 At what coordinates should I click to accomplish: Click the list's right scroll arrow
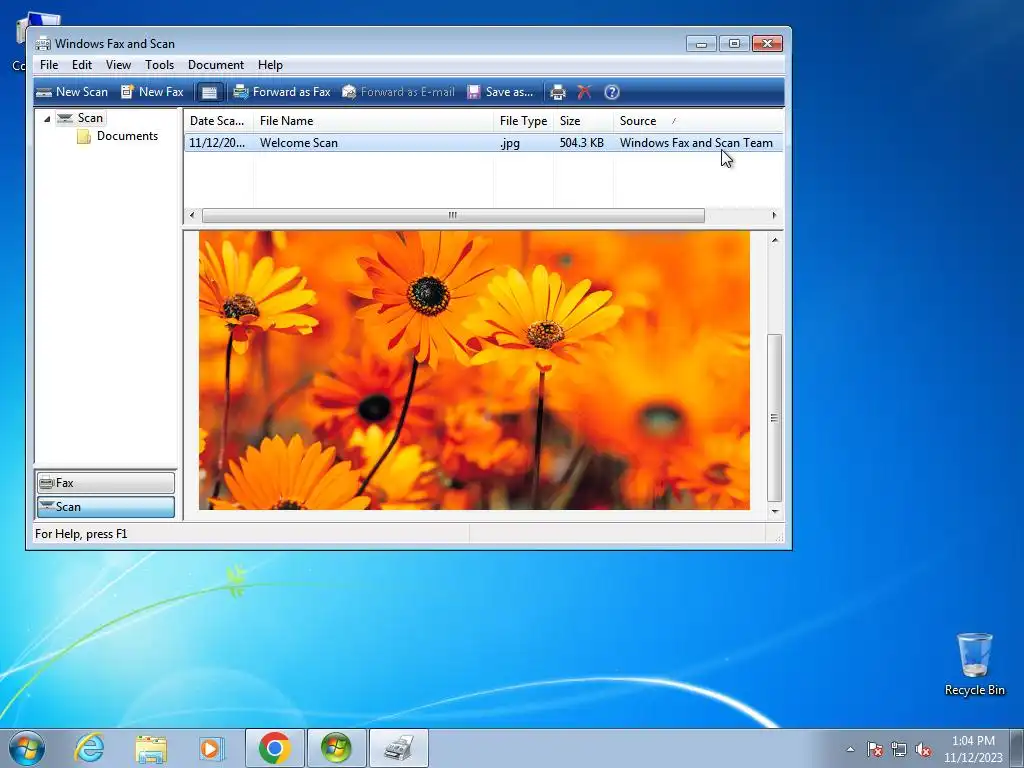coord(775,216)
